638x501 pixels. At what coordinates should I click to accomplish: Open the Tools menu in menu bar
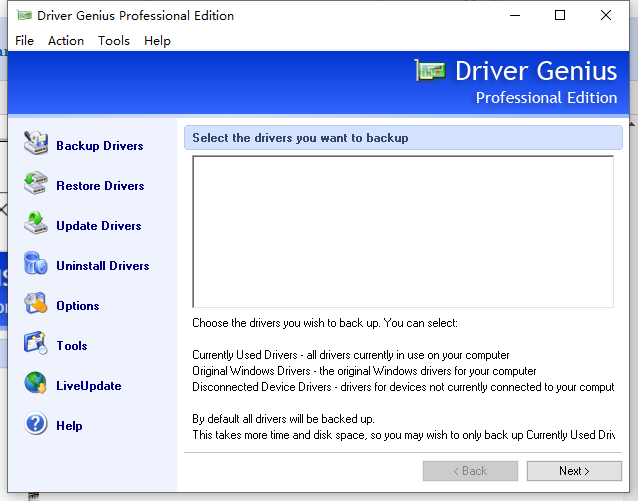point(114,41)
